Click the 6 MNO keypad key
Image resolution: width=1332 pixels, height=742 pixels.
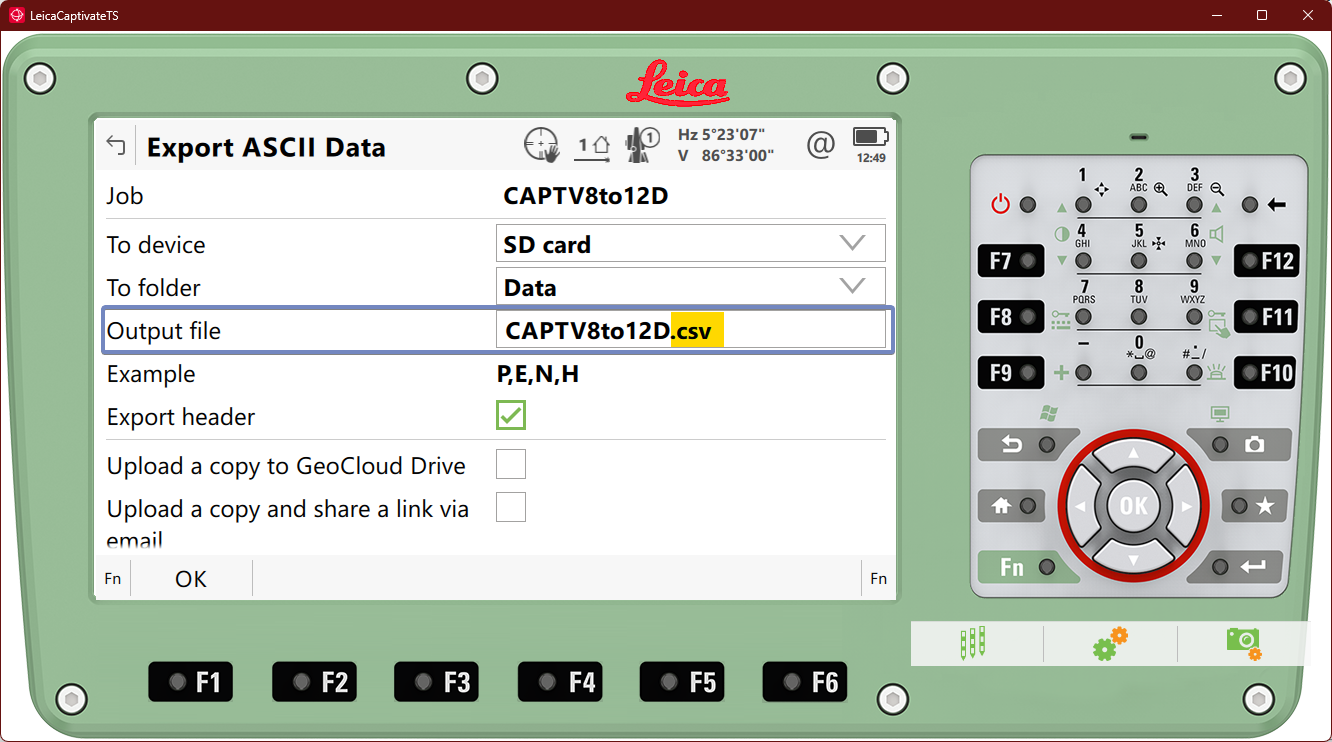pyautogui.click(x=1194, y=261)
